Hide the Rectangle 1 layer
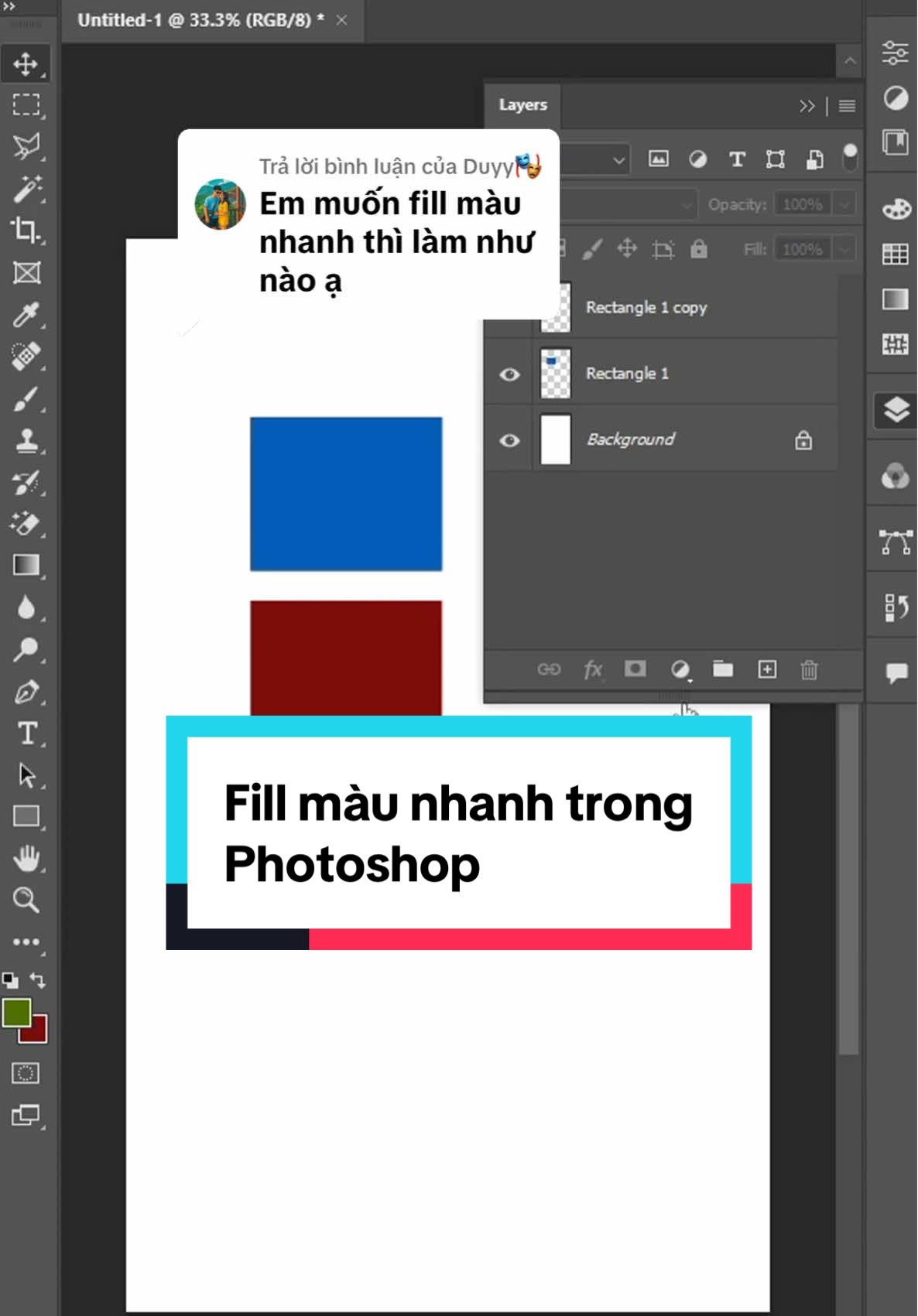Screen dimensions: 918x1316 click(x=509, y=374)
